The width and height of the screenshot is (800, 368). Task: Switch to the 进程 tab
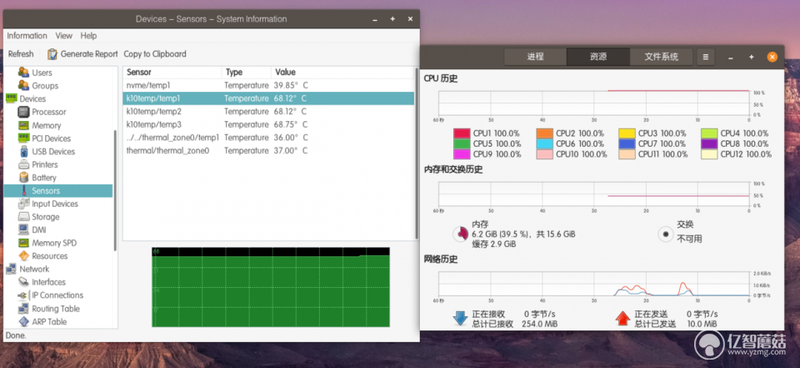click(535, 57)
